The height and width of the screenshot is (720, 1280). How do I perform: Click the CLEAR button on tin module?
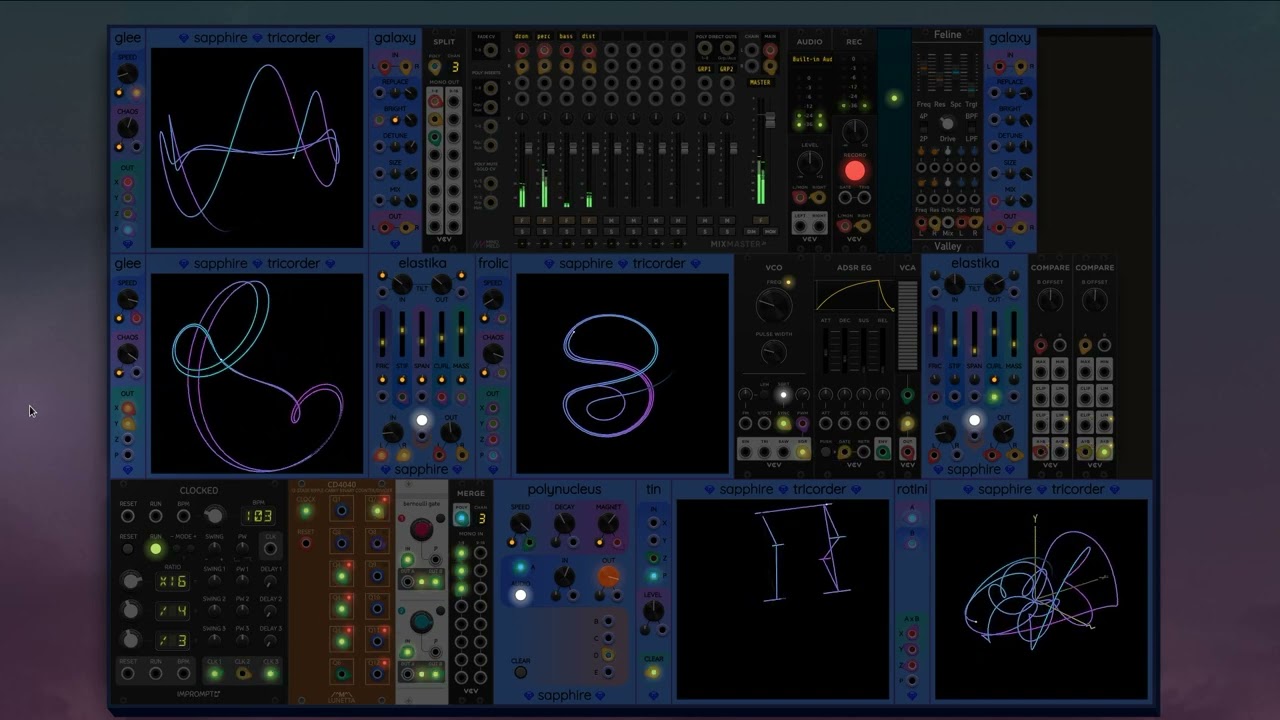coord(653,672)
